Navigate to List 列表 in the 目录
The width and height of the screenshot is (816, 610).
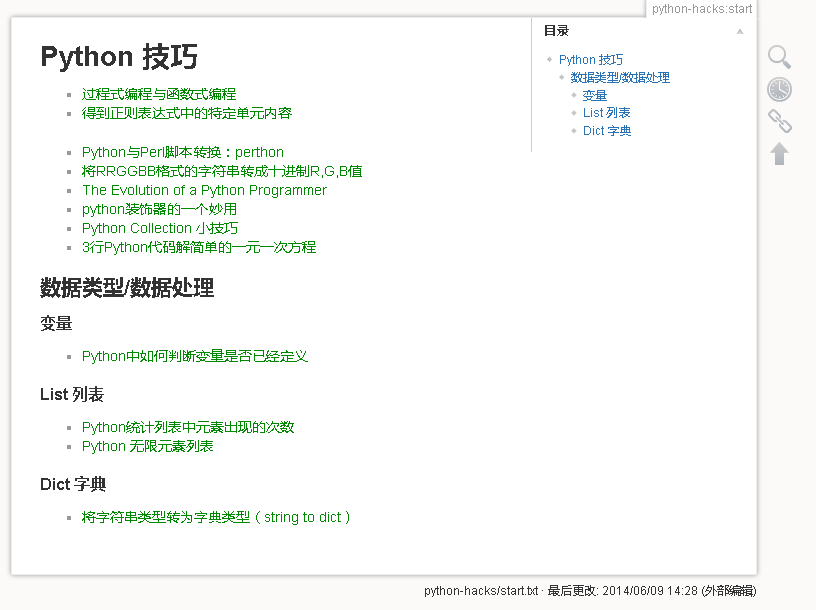point(607,113)
